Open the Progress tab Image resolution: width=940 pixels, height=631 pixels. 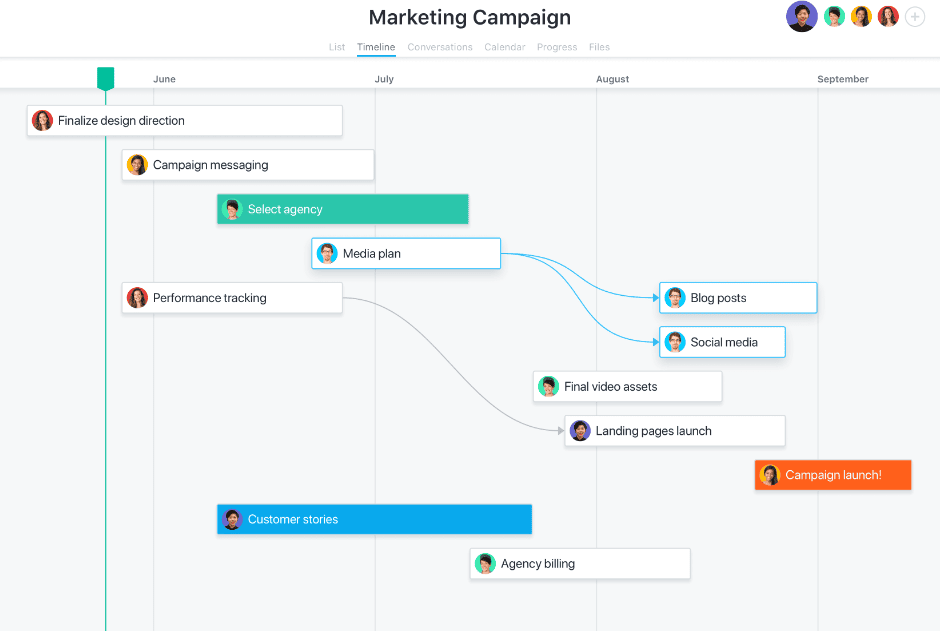(x=556, y=47)
